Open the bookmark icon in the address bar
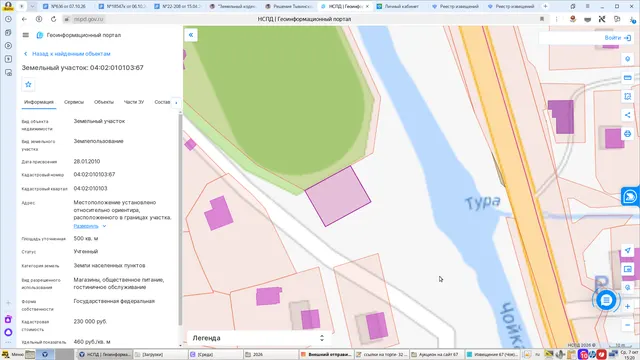The image size is (640, 360). [x=542, y=19]
